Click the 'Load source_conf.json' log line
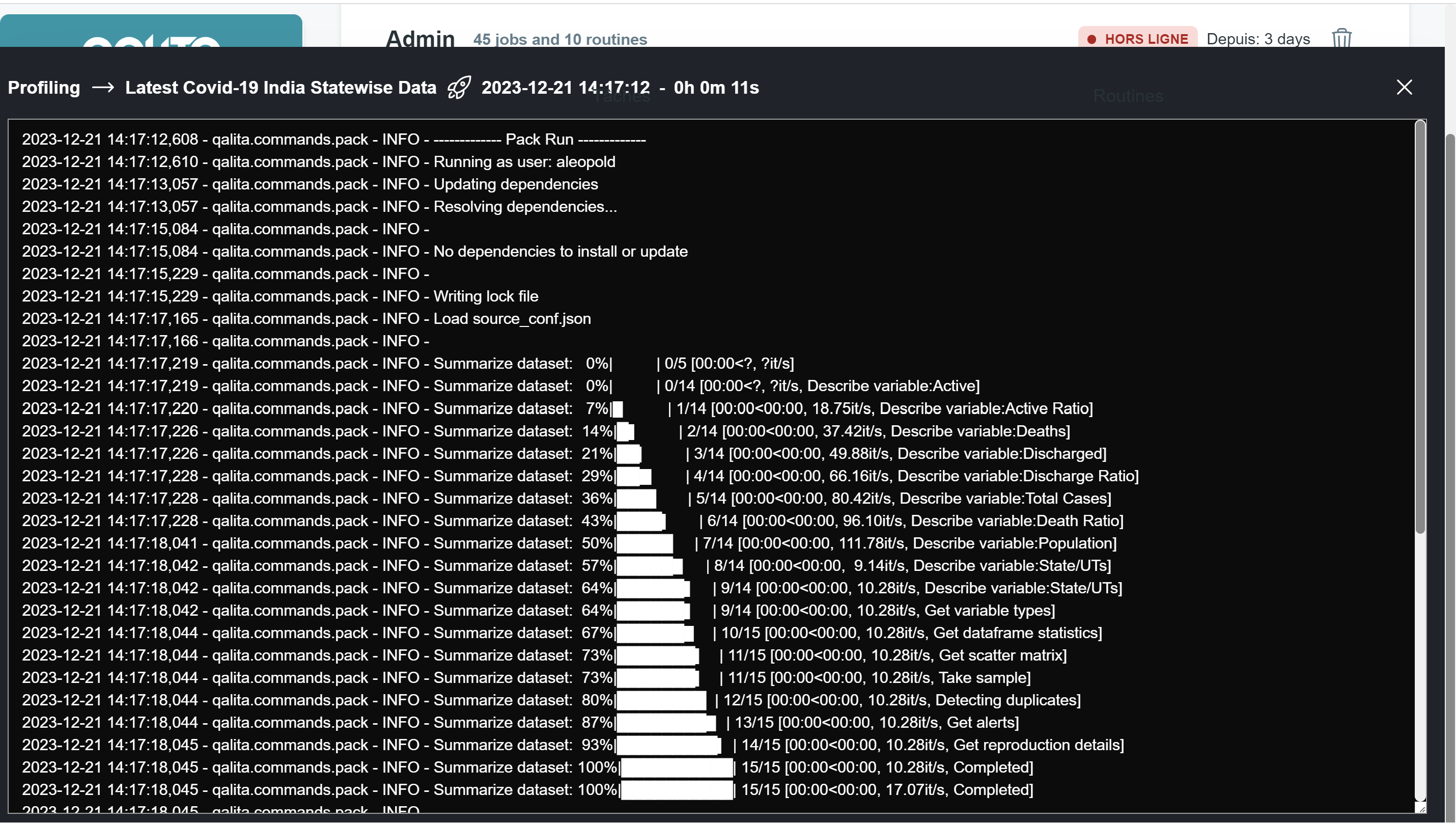The height and width of the screenshot is (823, 1456). pyautogui.click(x=512, y=319)
